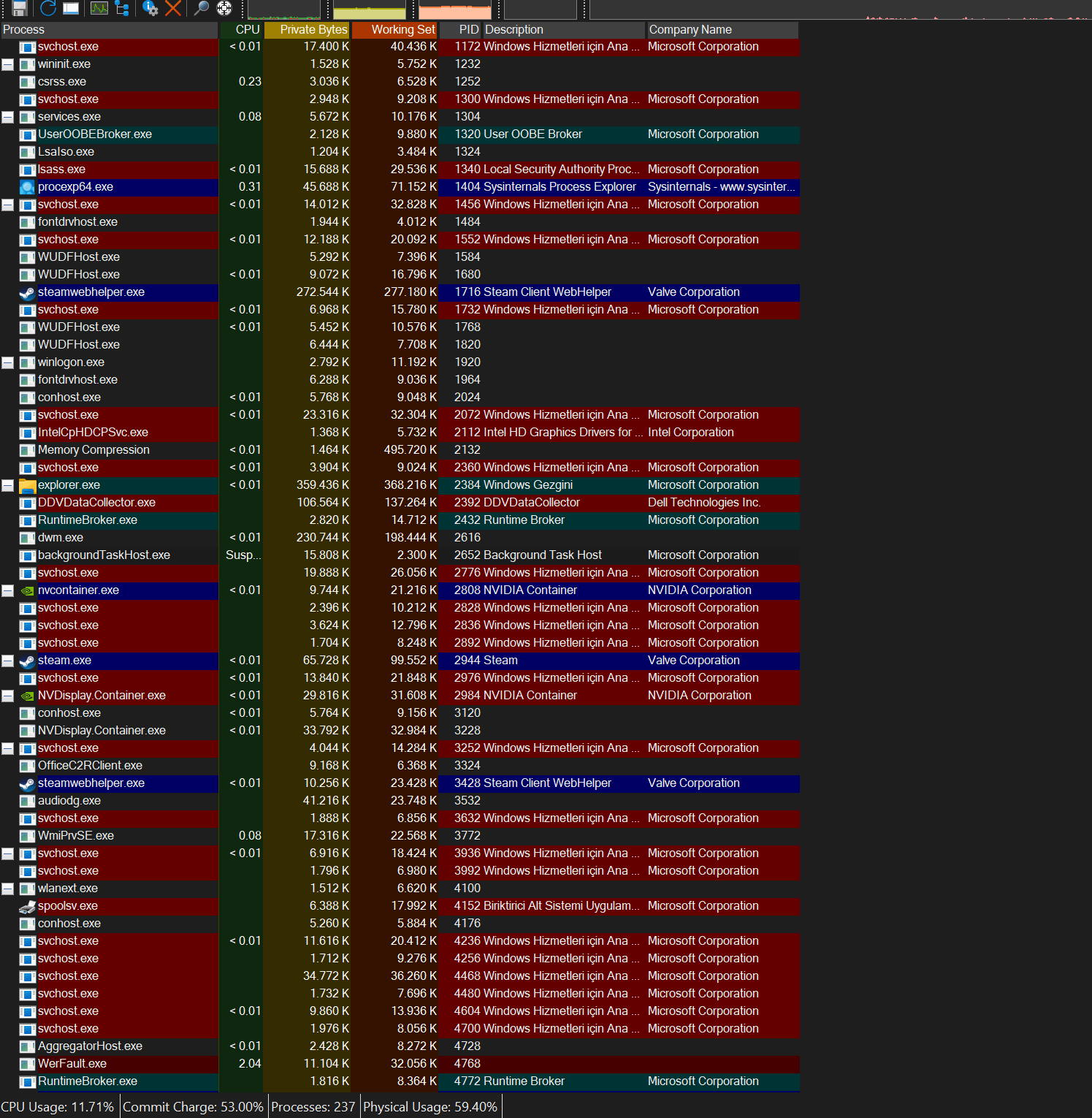Image resolution: width=1092 pixels, height=1118 pixels.
Task: Click the explorer.exe folder icon
Action: pyautogui.click(x=27, y=485)
